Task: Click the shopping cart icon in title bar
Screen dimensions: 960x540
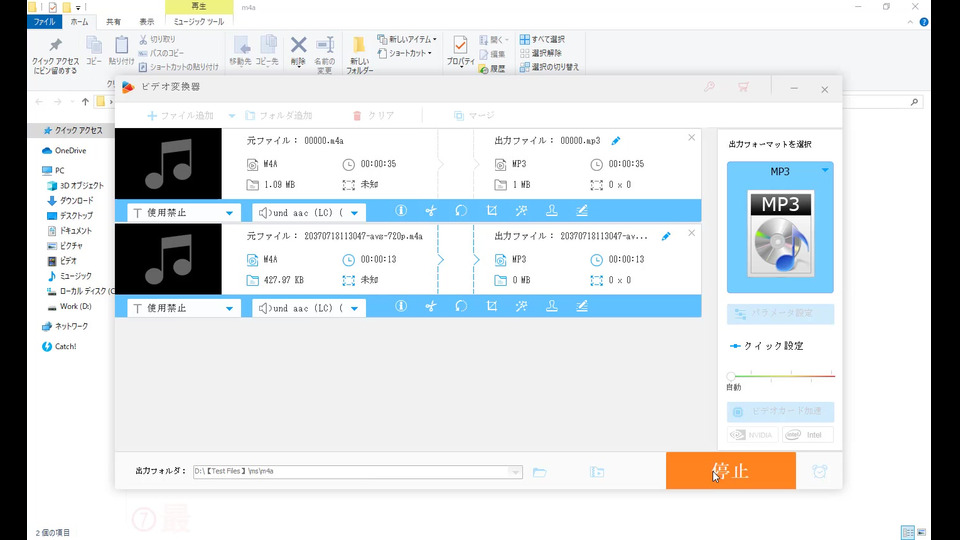Action: [x=743, y=87]
